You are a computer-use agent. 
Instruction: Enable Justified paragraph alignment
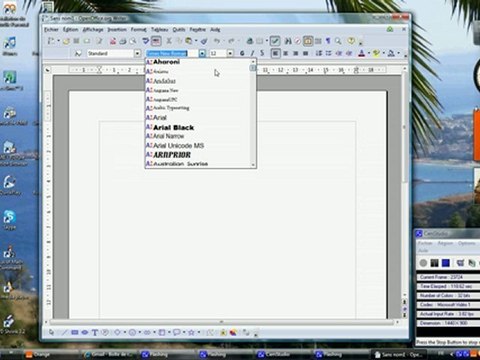click(305, 53)
